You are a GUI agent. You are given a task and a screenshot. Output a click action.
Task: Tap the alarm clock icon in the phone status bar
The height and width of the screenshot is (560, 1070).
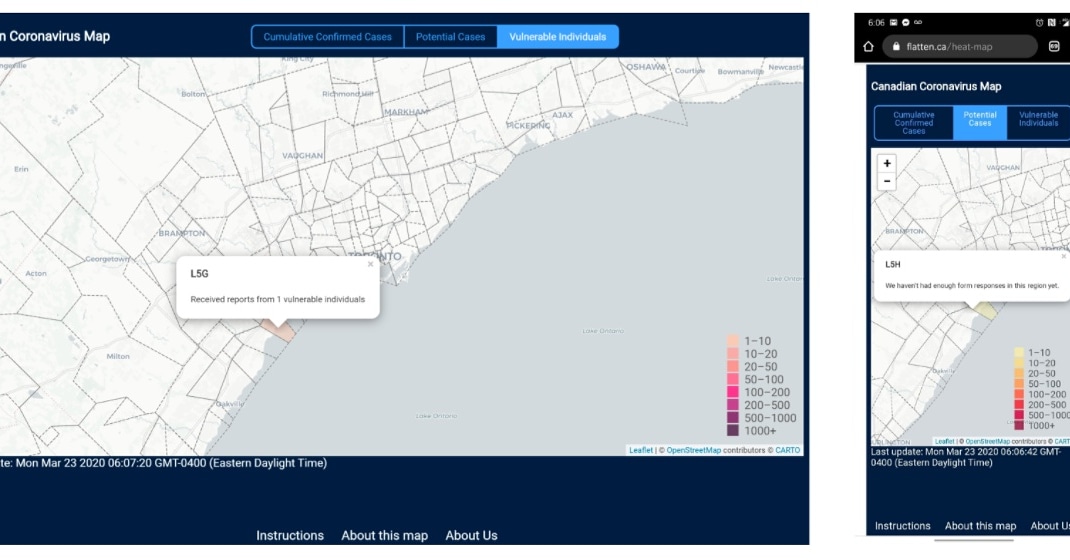tap(1039, 23)
